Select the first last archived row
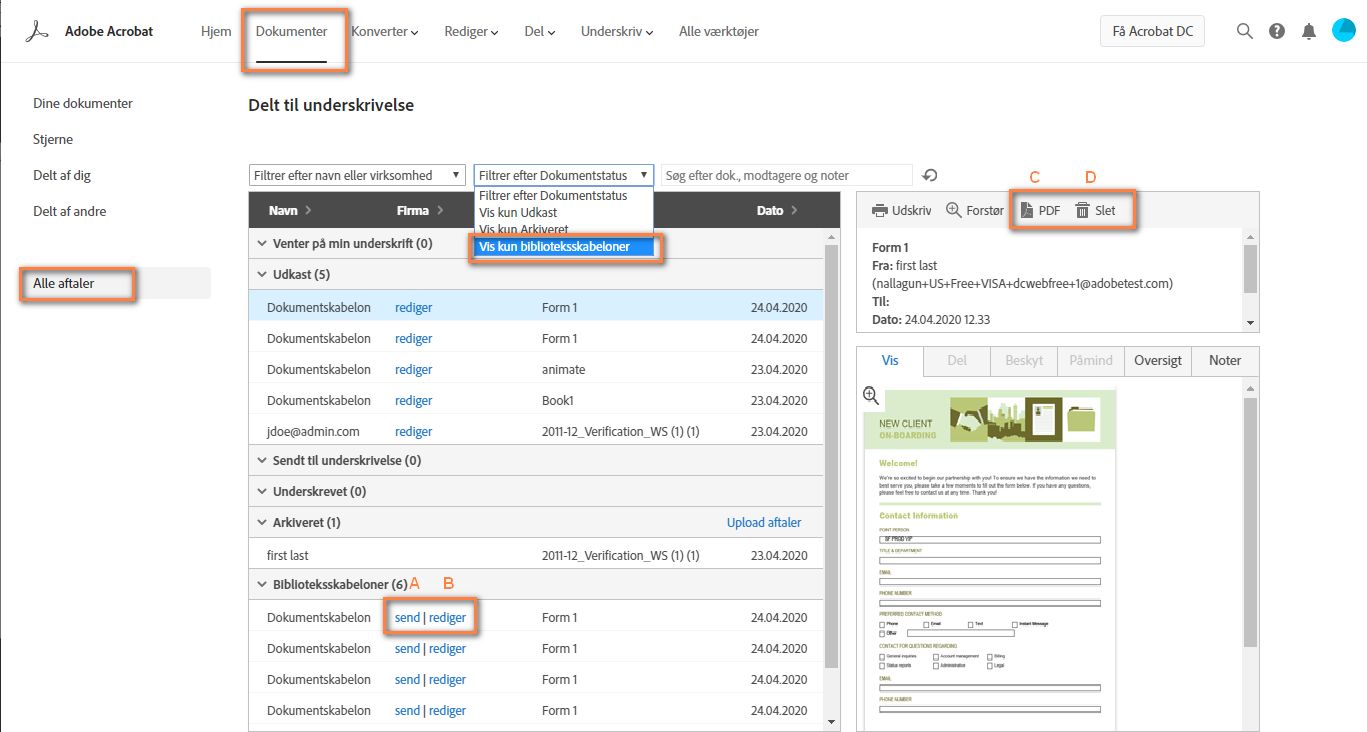 tap(536, 555)
